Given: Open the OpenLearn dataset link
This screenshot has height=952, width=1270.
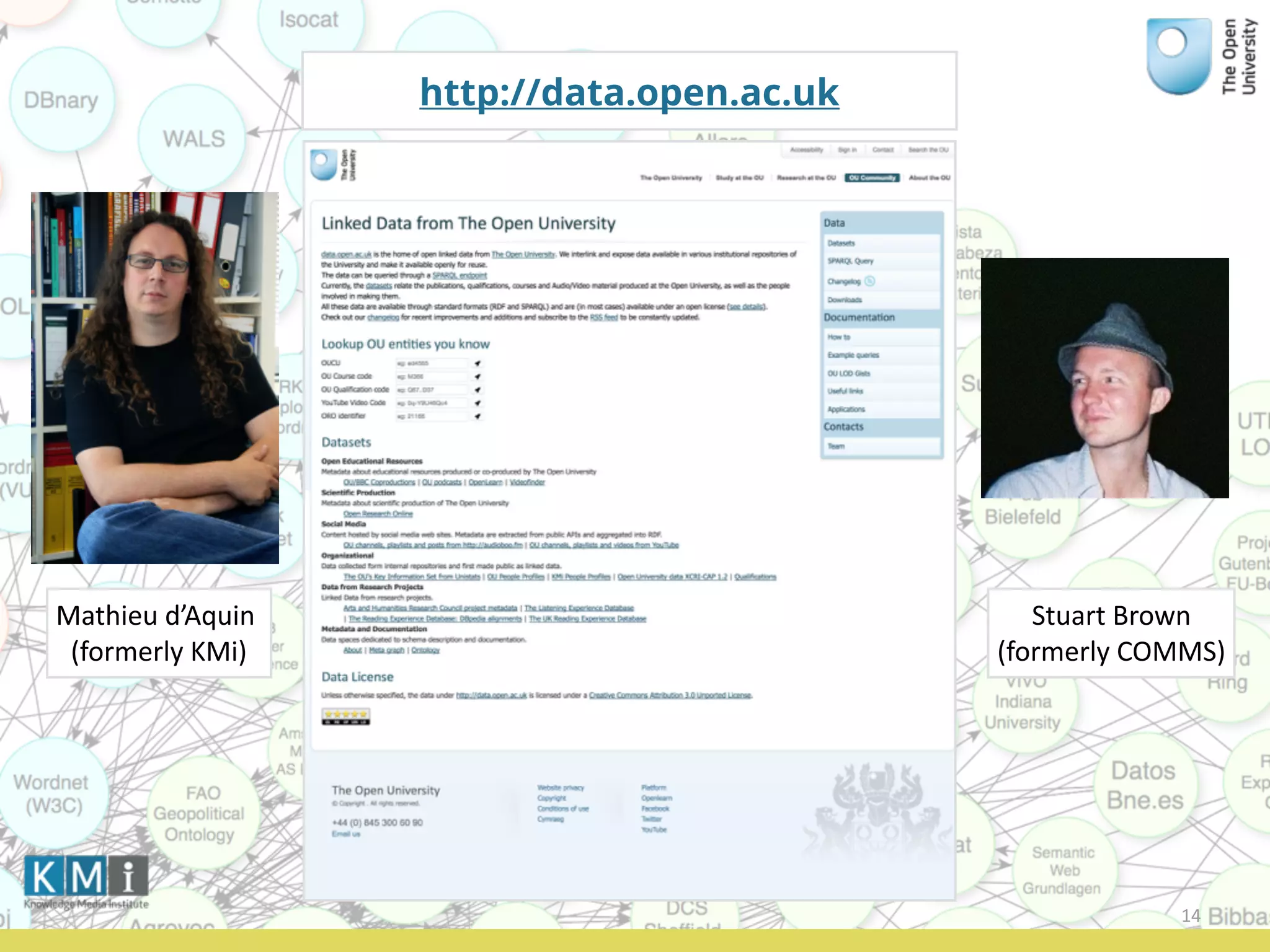Looking at the screenshot, I should point(485,482).
